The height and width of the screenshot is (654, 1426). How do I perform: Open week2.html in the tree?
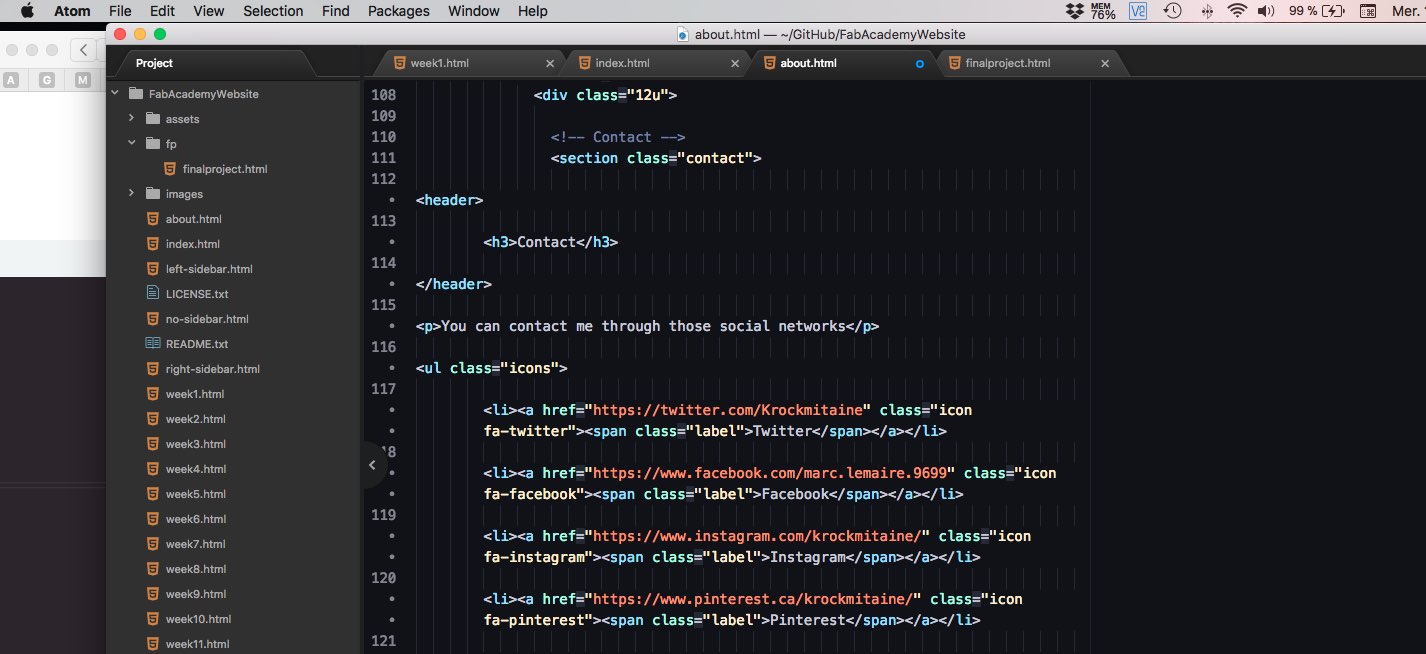(196, 419)
